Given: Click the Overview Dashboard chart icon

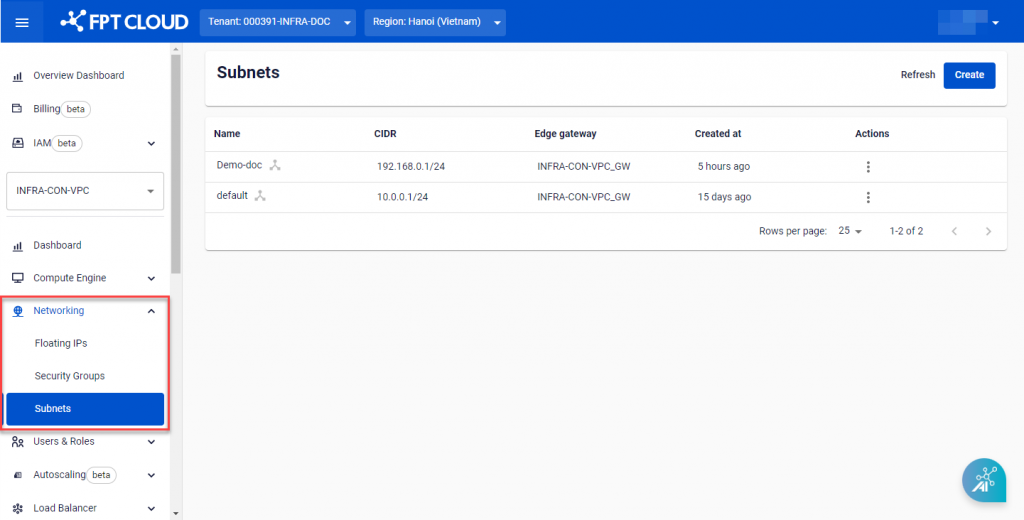Looking at the screenshot, I should [17, 76].
